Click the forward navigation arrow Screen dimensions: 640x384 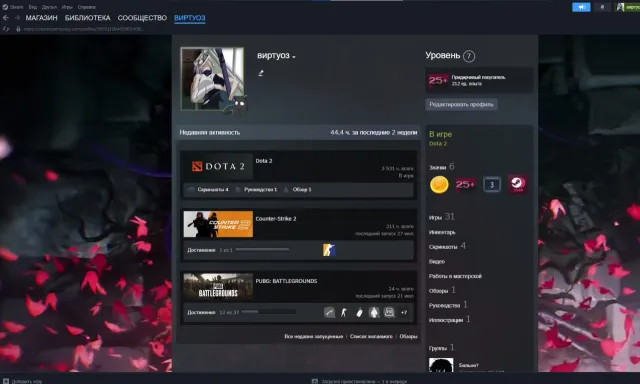pos(17,18)
